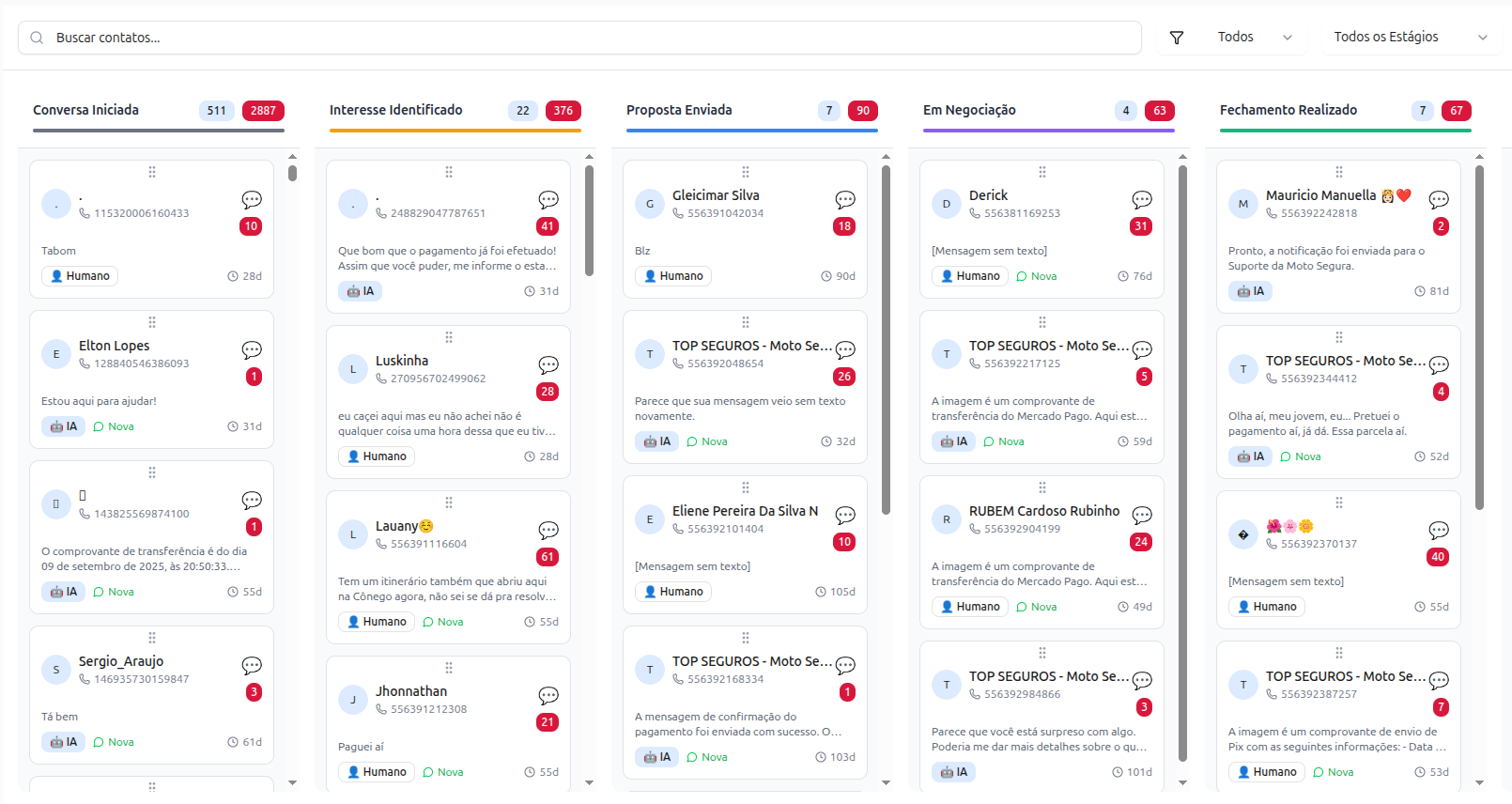The image size is (1512, 804).
Task: Open chat icon on contact 248829047787651
Action: point(548,200)
